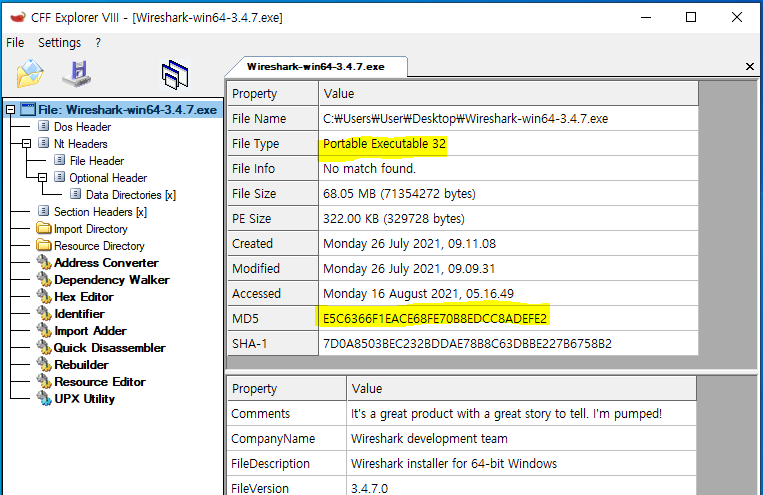Open the Quick Disassembler tool
Image resolution: width=763 pixels, height=495 pixels.
109,348
